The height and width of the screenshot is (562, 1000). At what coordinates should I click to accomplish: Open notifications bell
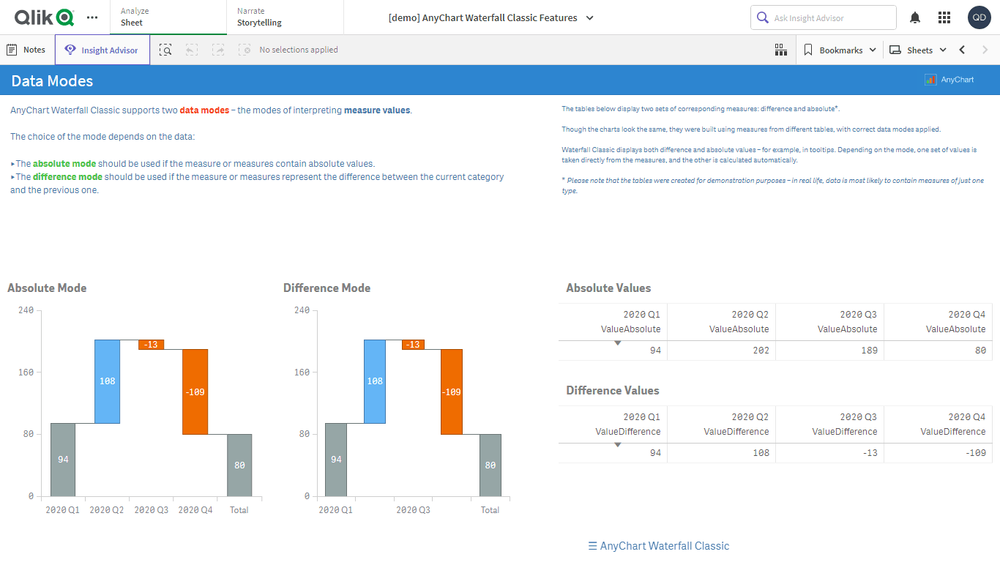pyautogui.click(x=915, y=18)
